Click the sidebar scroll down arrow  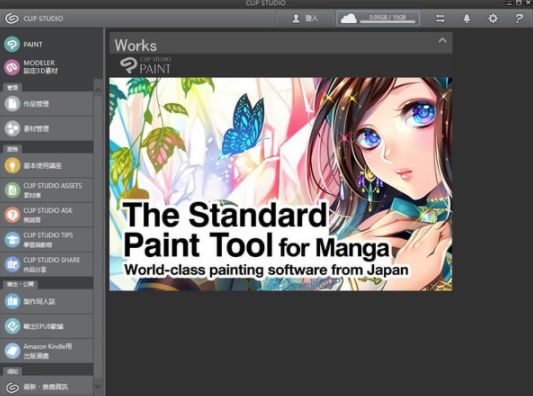(x=98, y=386)
